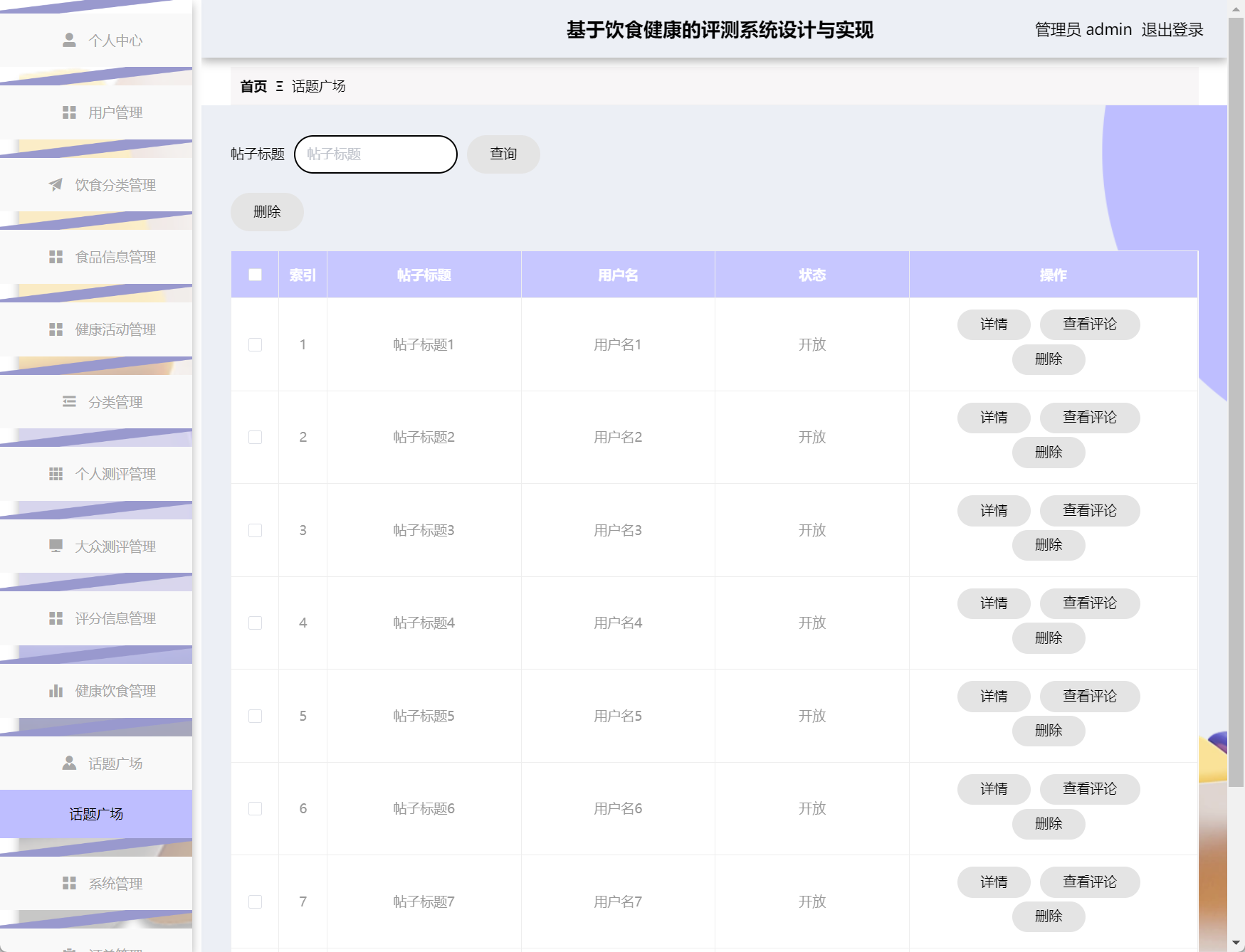Collapse the 话题广场 parent menu
The height and width of the screenshot is (952, 1245).
tap(96, 763)
